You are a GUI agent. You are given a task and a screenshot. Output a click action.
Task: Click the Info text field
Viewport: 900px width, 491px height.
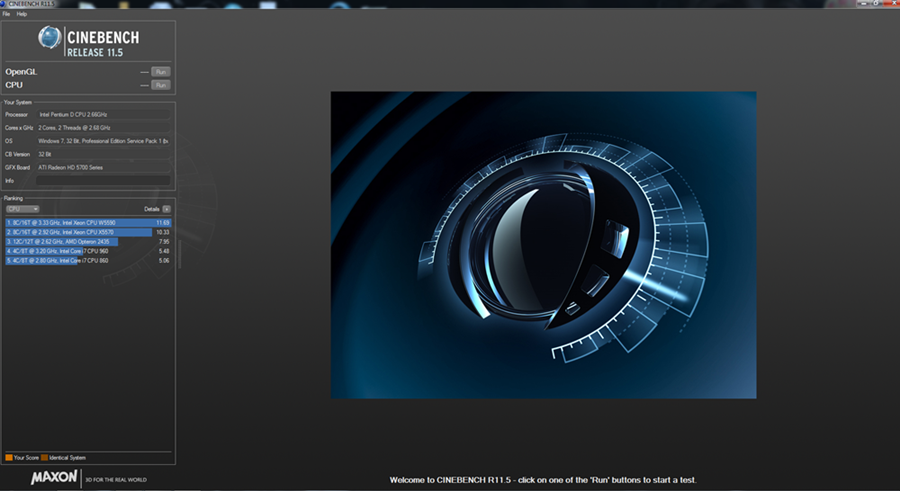click(103, 181)
